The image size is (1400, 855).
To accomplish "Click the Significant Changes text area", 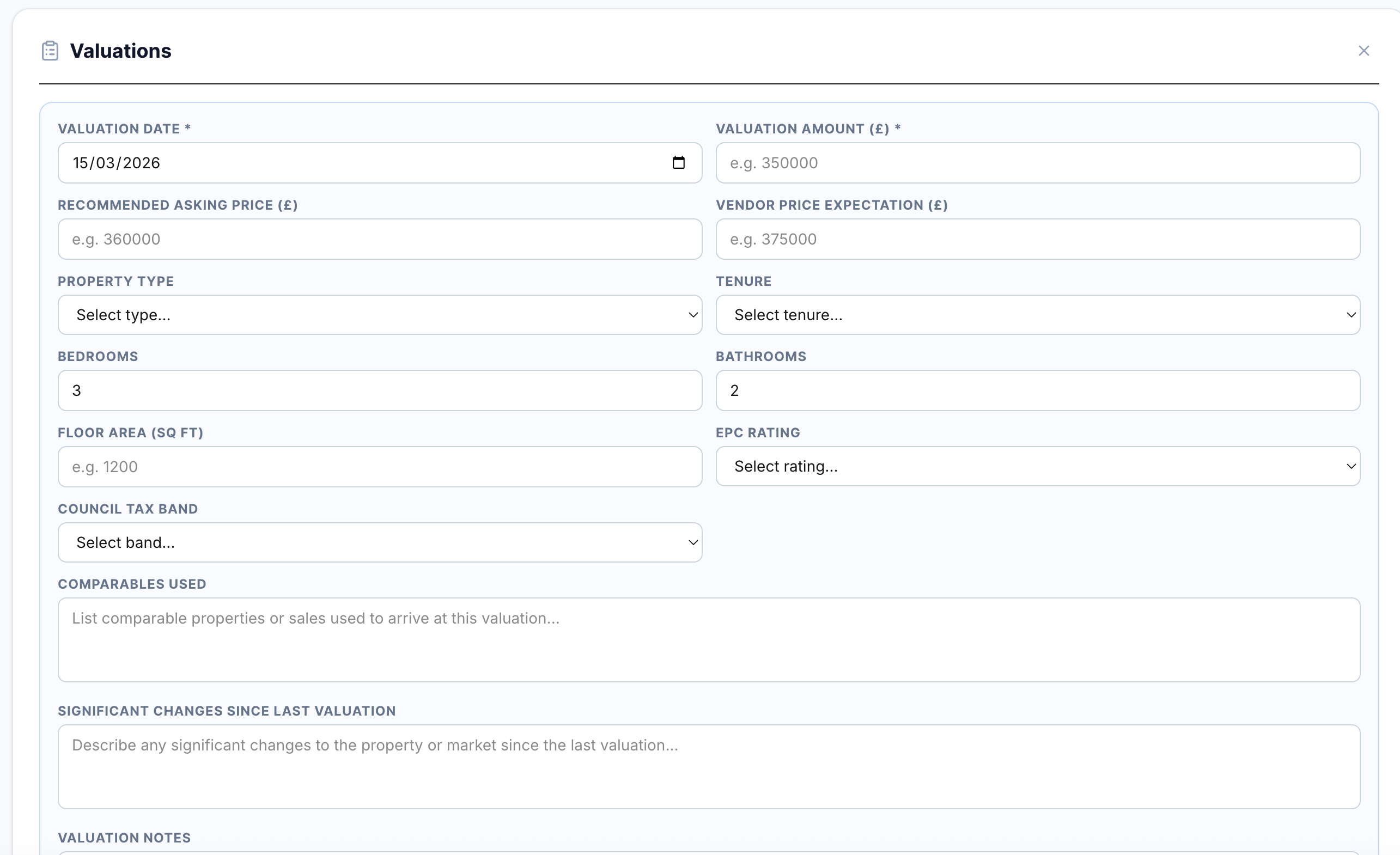I will point(709,766).
